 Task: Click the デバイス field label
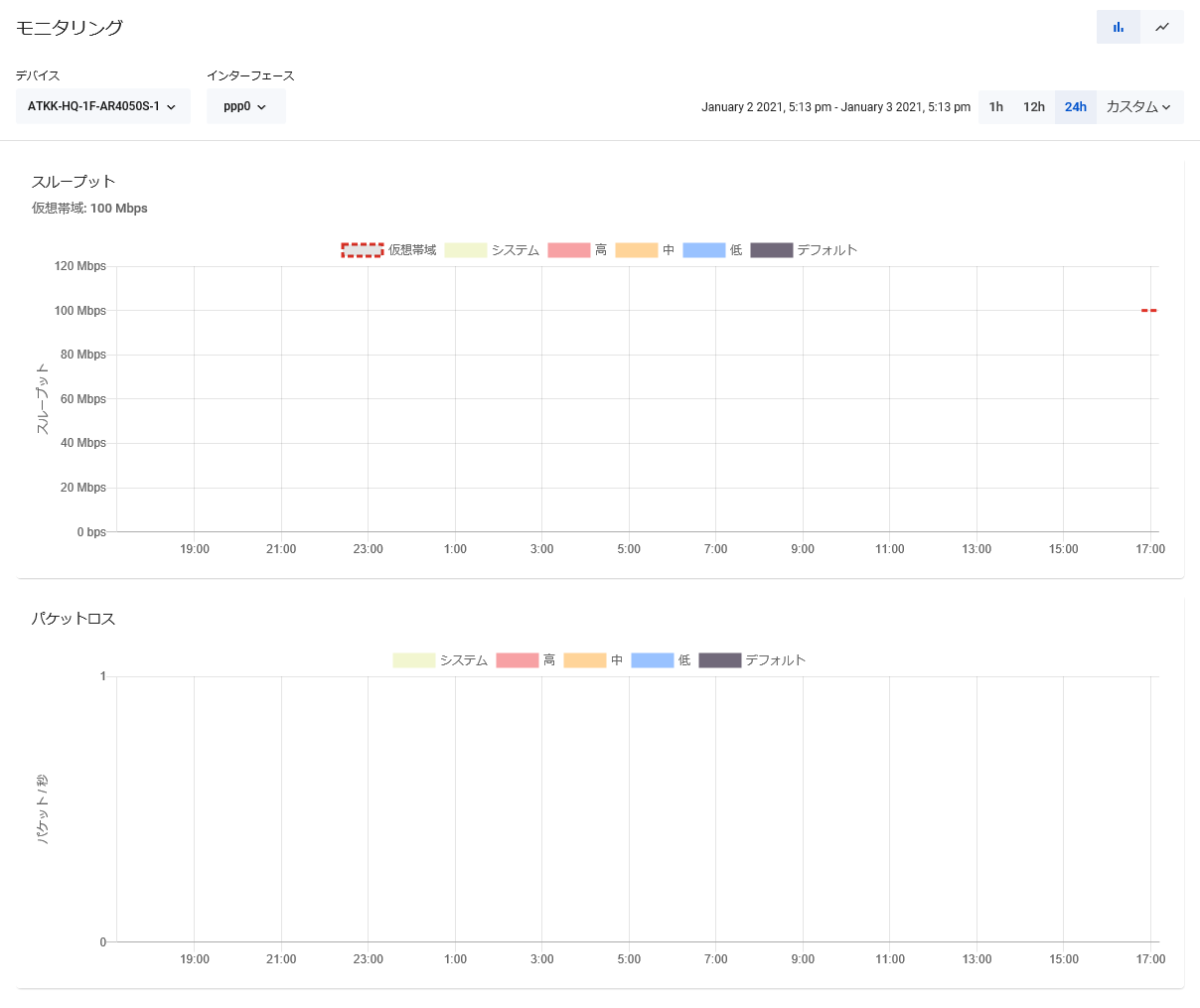click(x=38, y=75)
